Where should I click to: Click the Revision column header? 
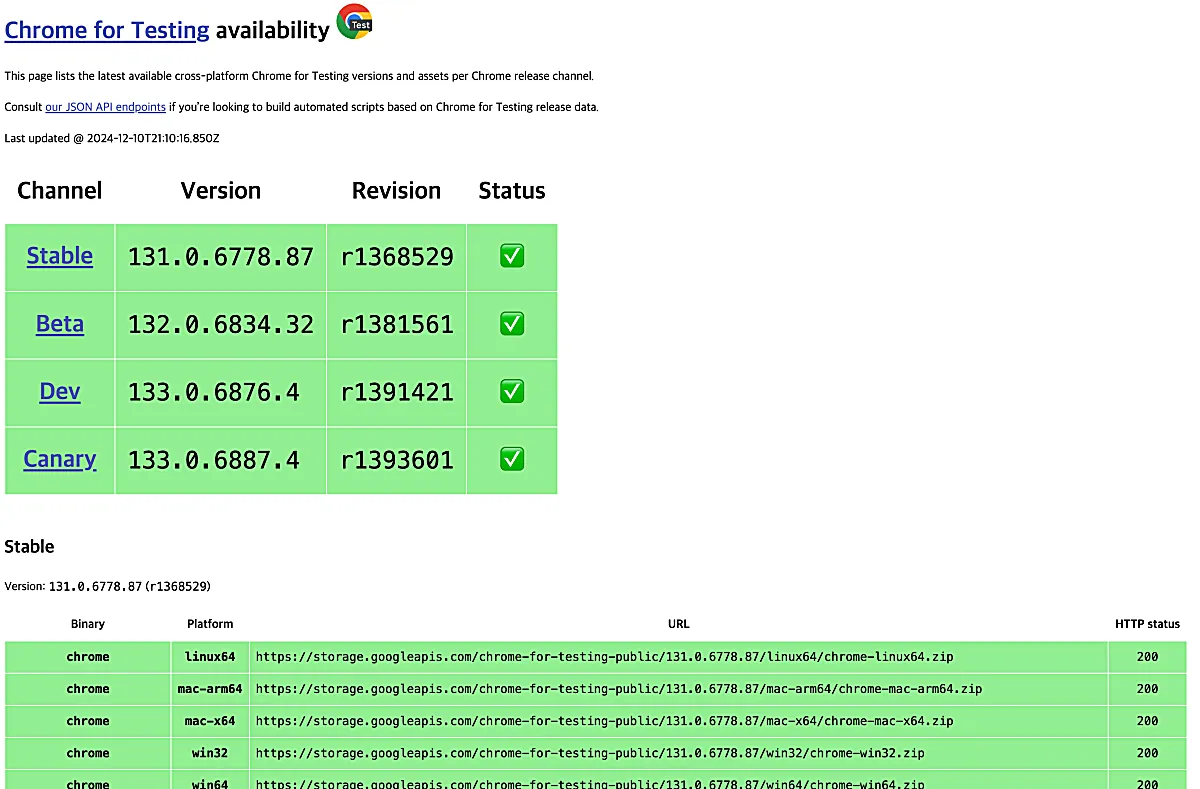point(397,191)
